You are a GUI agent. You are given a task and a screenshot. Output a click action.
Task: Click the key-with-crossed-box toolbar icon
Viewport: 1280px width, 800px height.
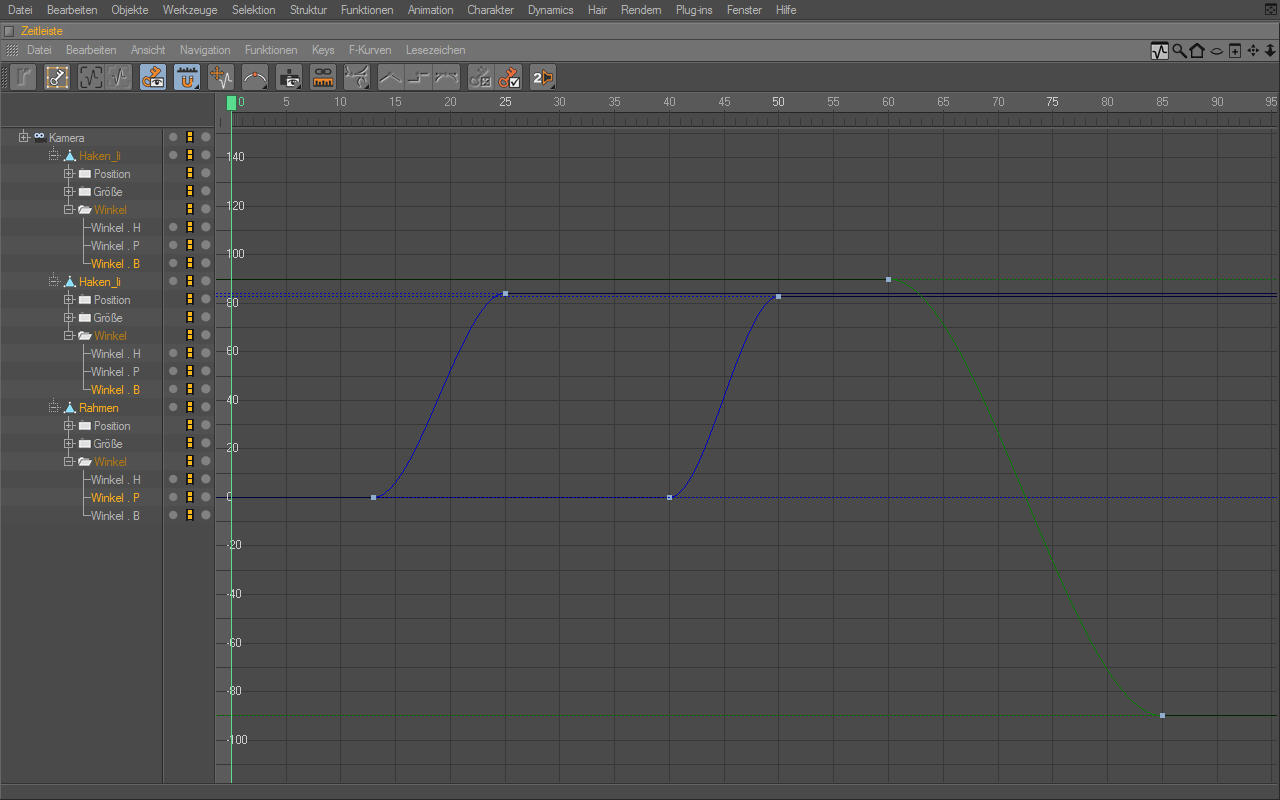pos(481,77)
